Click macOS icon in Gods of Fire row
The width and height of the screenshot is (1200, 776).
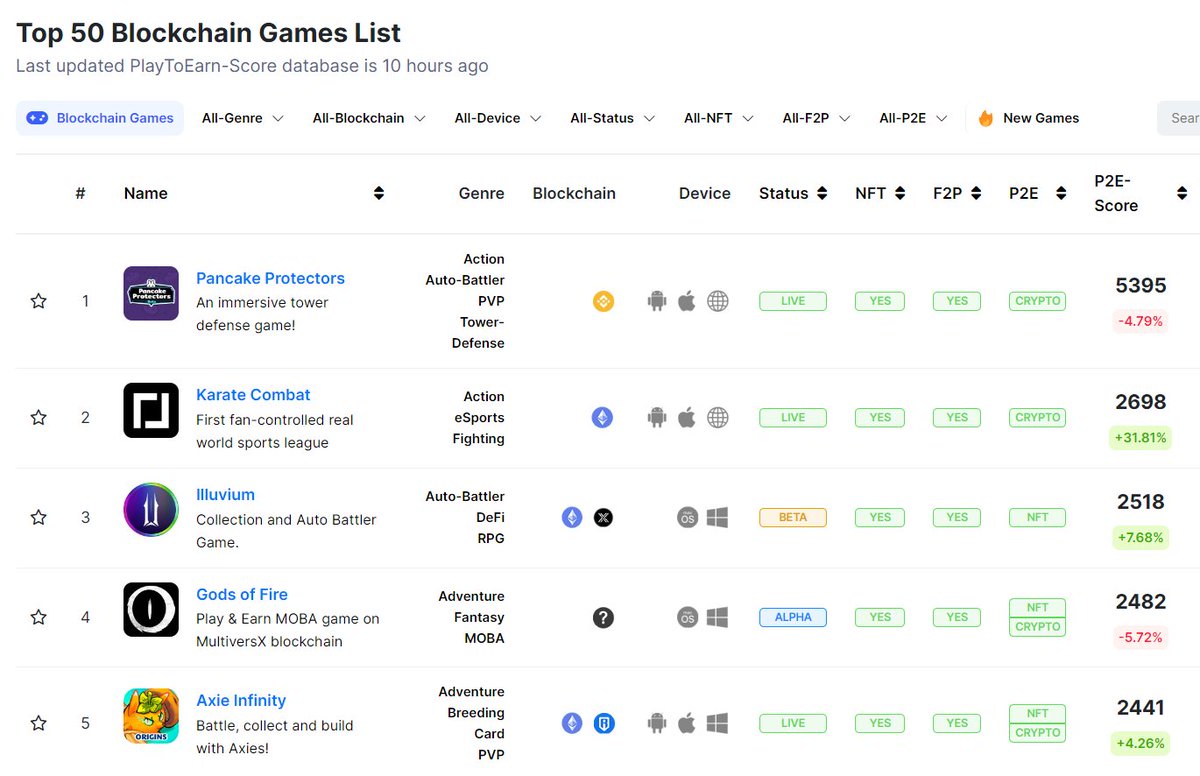687,618
